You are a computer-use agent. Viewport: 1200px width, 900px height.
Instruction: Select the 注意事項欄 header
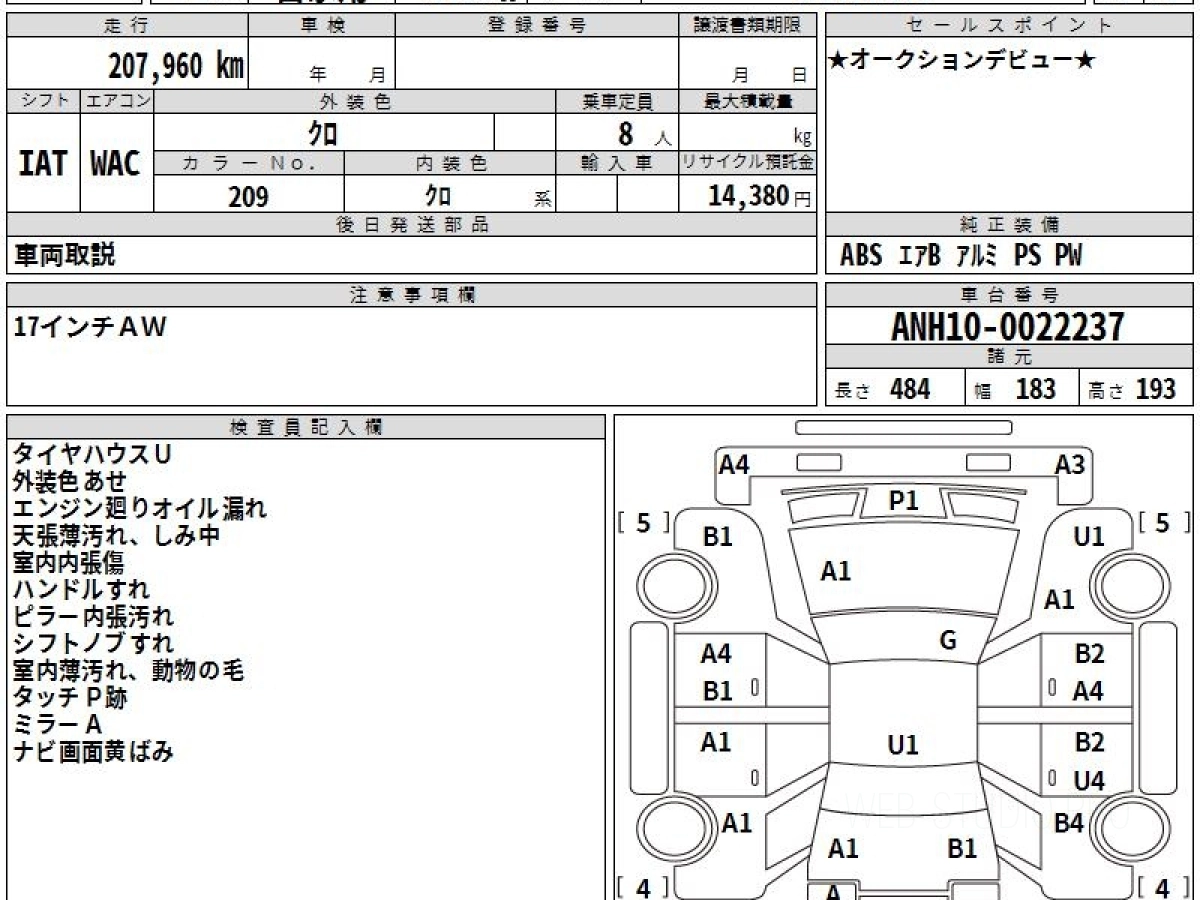(412, 294)
